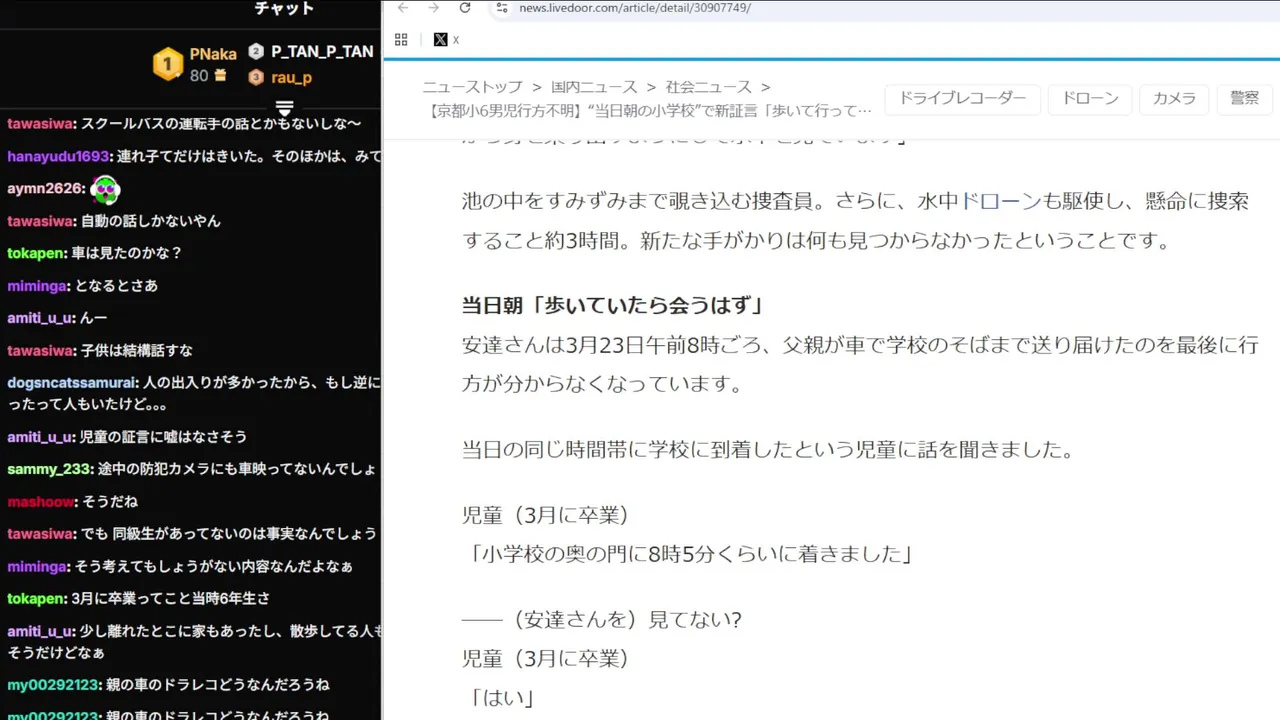Click the heading 当日朝「歩いていたら会うはず」
This screenshot has width=1280, height=720.
pyautogui.click(x=612, y=306)
